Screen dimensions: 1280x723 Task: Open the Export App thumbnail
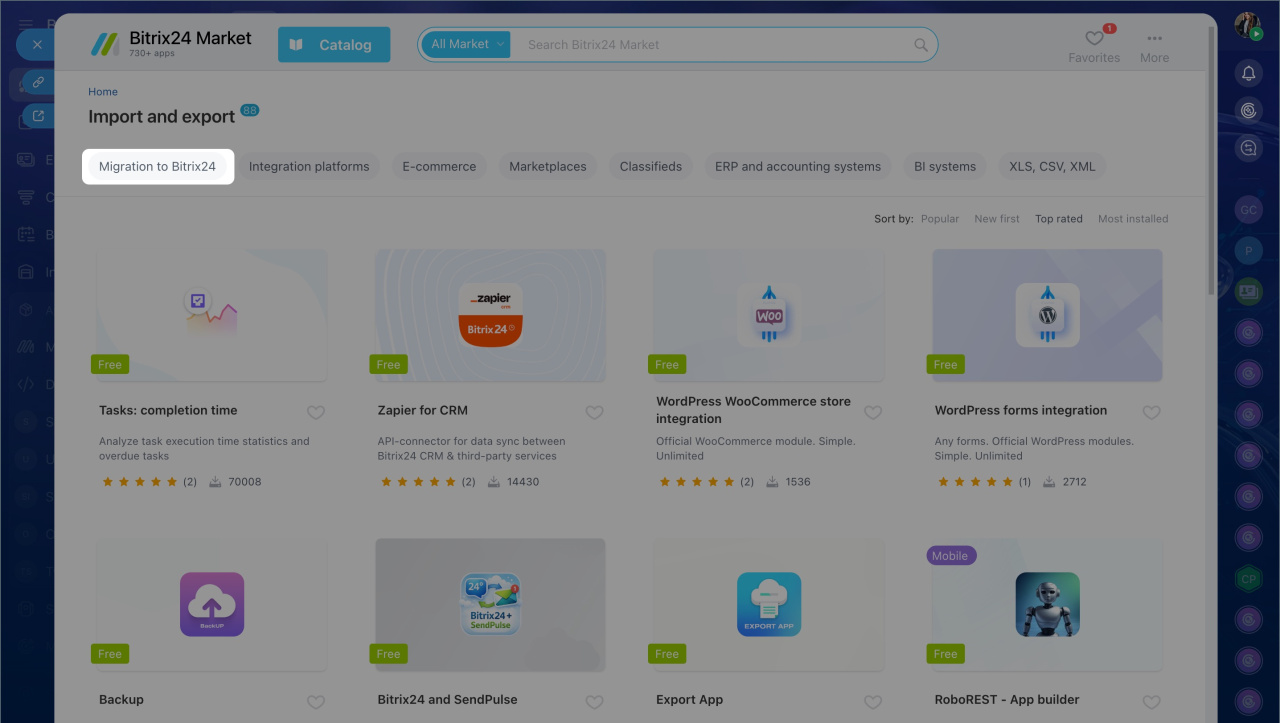coord(769,605)
